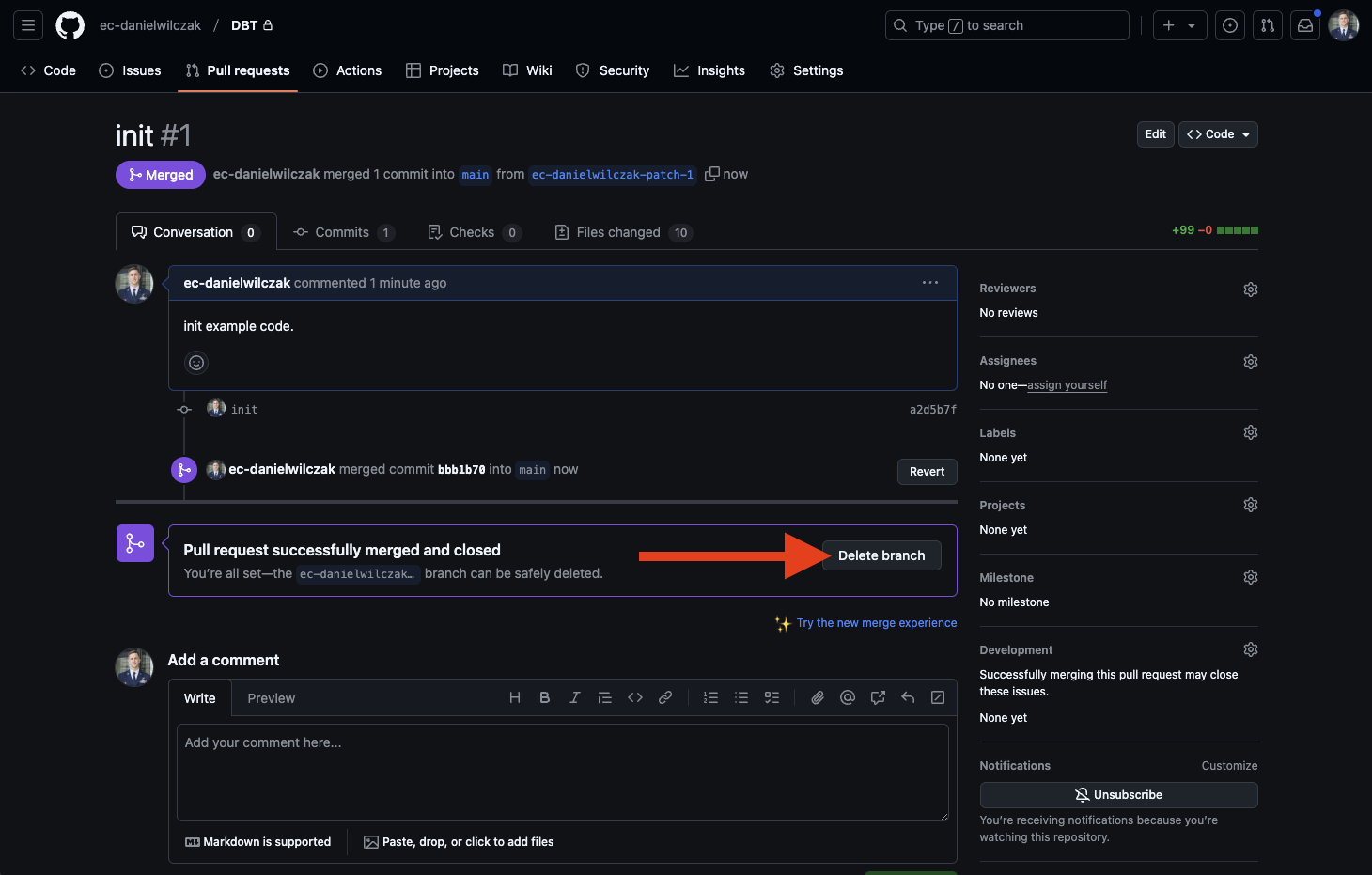This screenshot has height=875, width=1372.
Task: Copy branch name with copy icon
Action: click(x=712, y=174)
